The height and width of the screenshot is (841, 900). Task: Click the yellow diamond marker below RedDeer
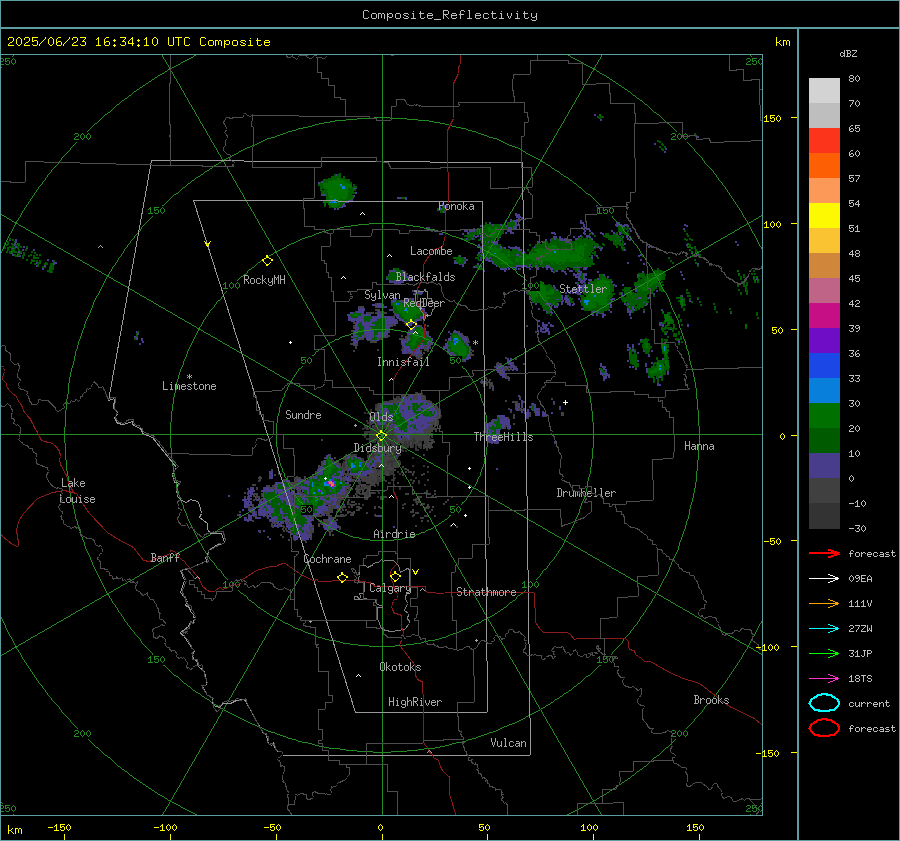click(x=411, y=325)
